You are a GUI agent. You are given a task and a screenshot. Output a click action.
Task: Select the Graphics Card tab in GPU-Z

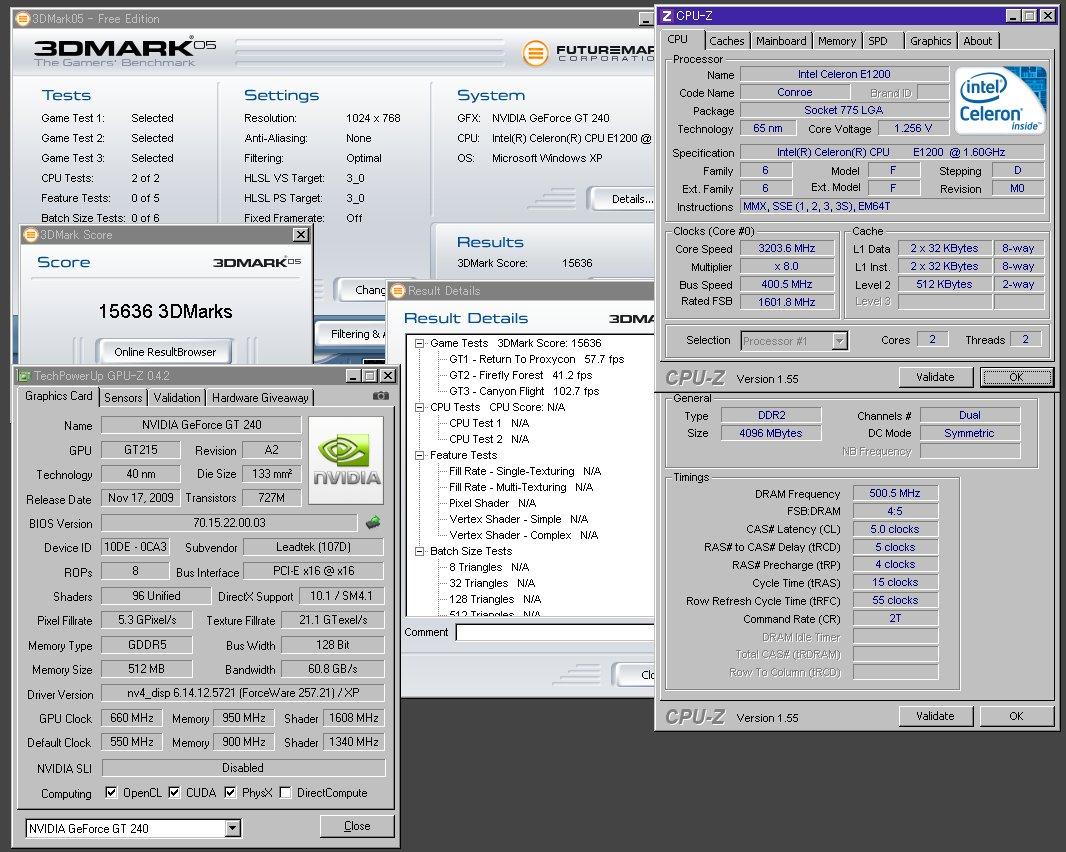(58, 396)
